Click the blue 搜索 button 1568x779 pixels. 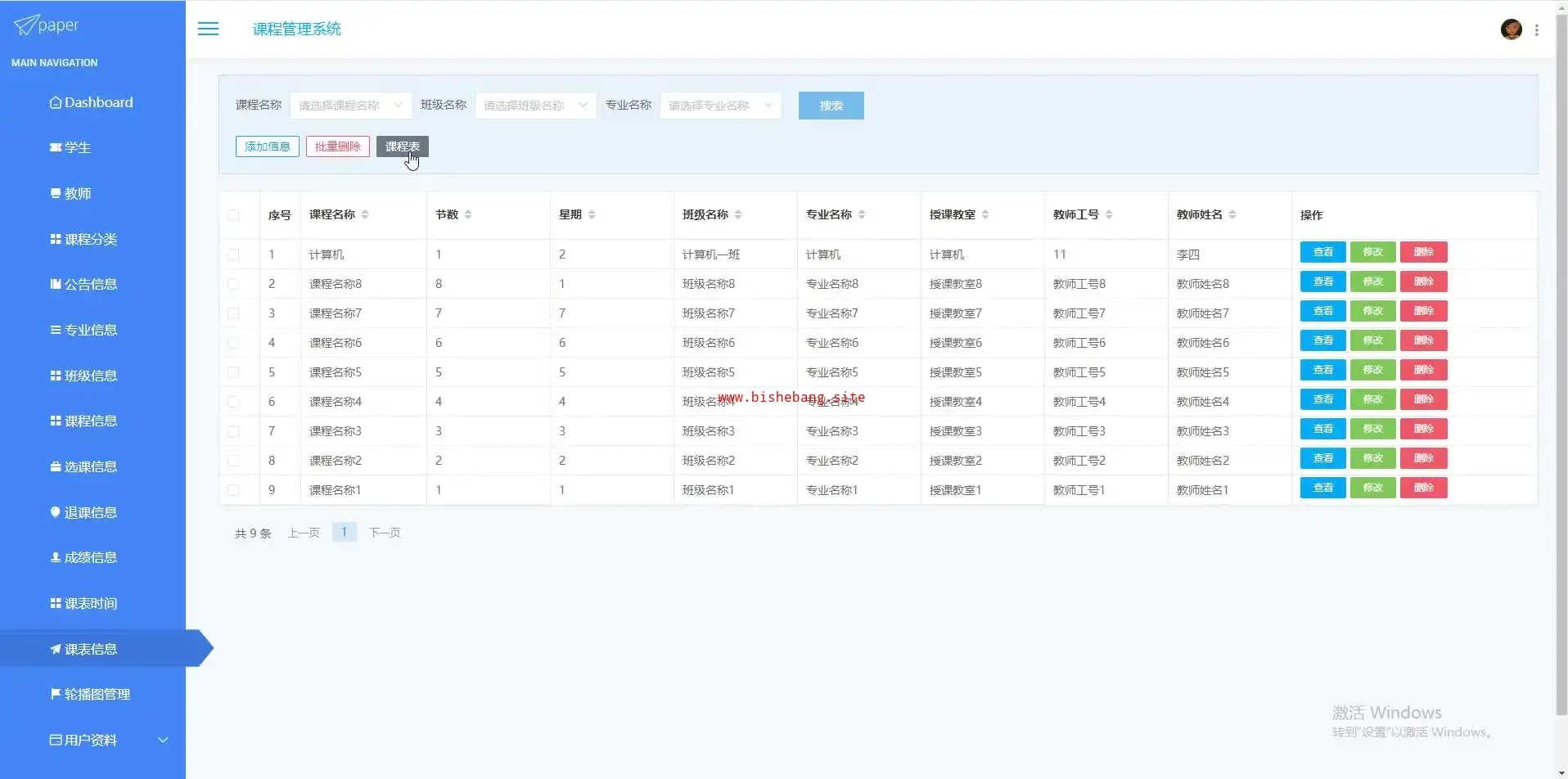(831, 106)
